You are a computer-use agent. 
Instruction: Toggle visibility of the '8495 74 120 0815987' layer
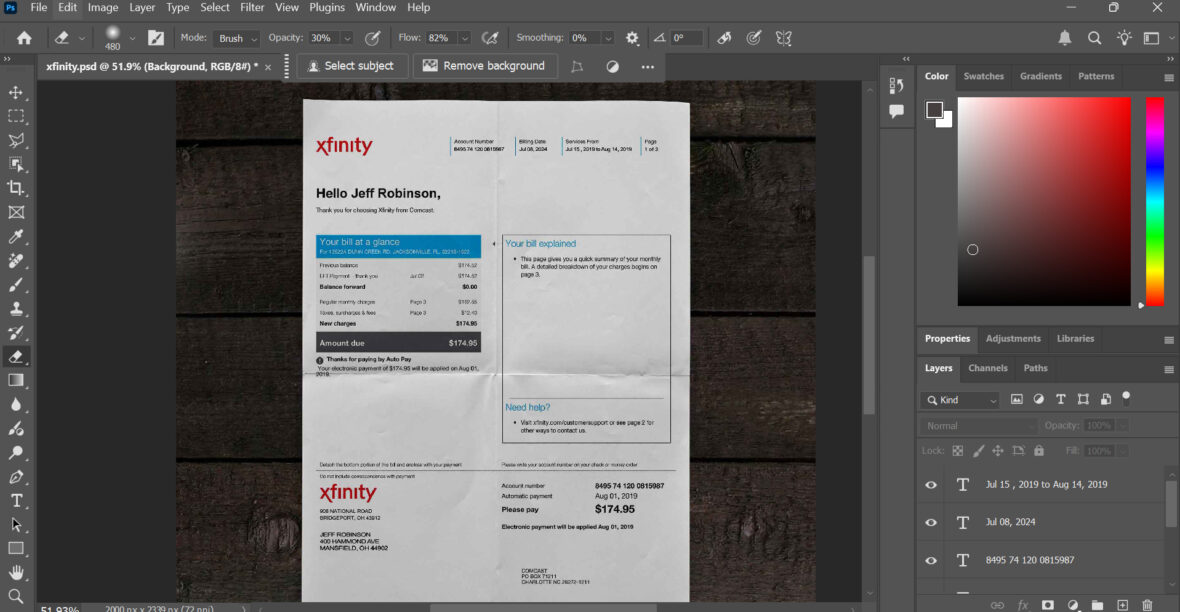pyautogui.click(x=930, y=560)
